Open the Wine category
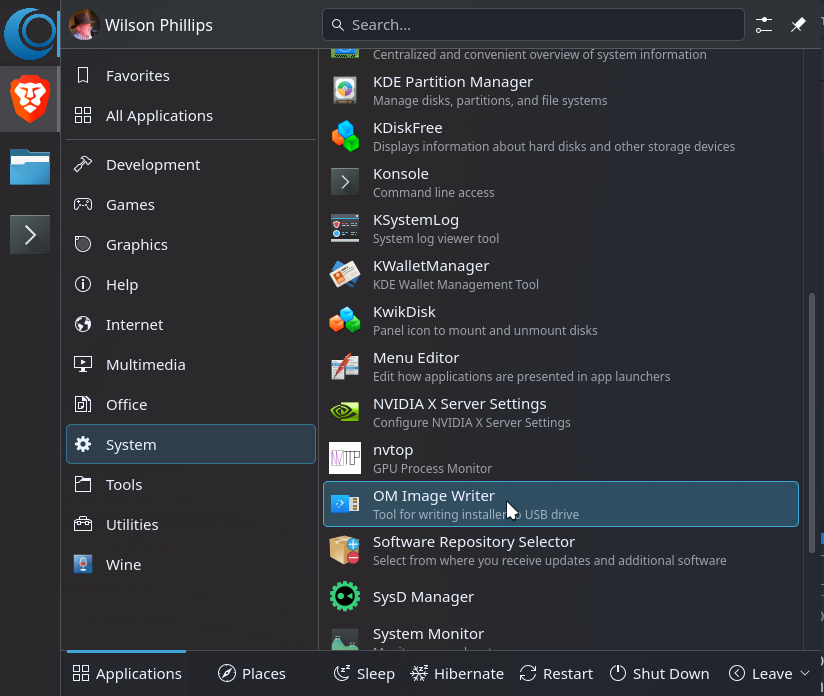The height and width of the screenshot is (696, 824). point(191,564)
